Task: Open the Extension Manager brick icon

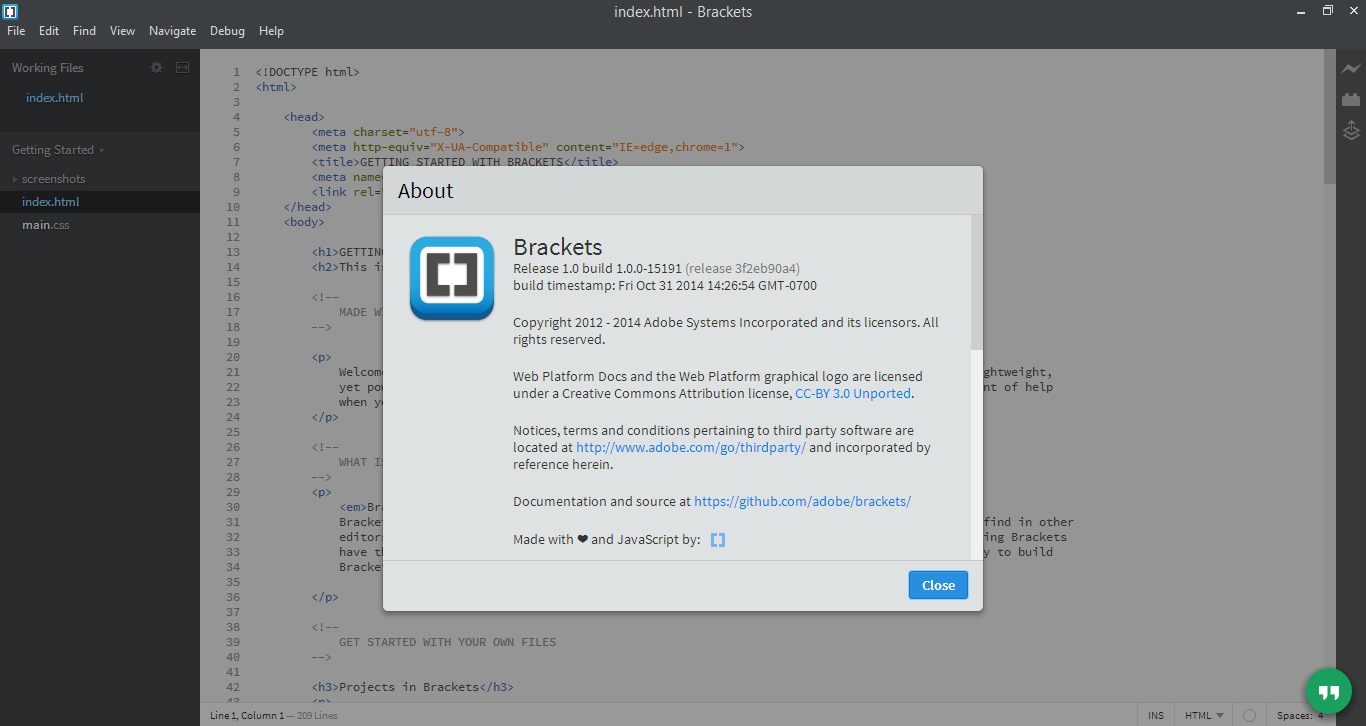Action: [1351, 99]
